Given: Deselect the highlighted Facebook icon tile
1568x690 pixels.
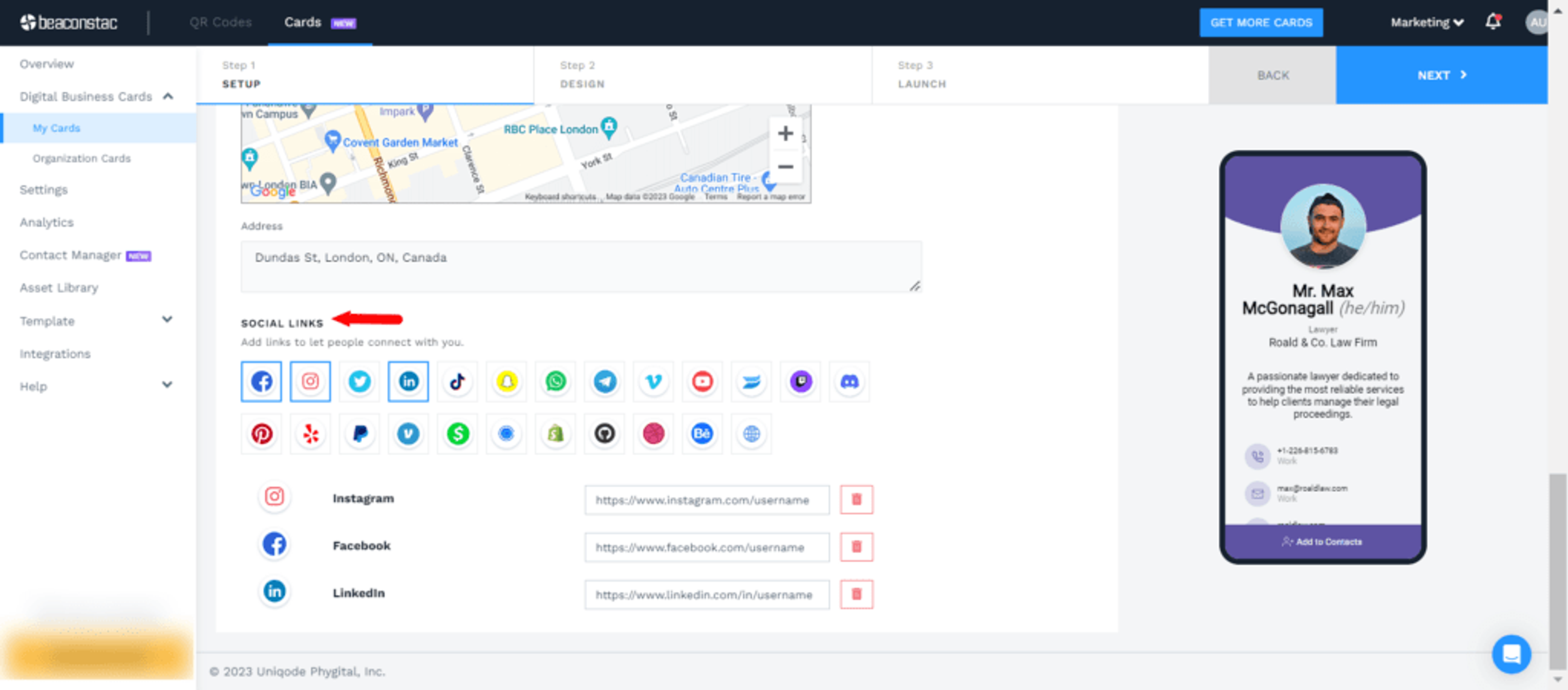Looking at the screenshot, I should 262,382.
